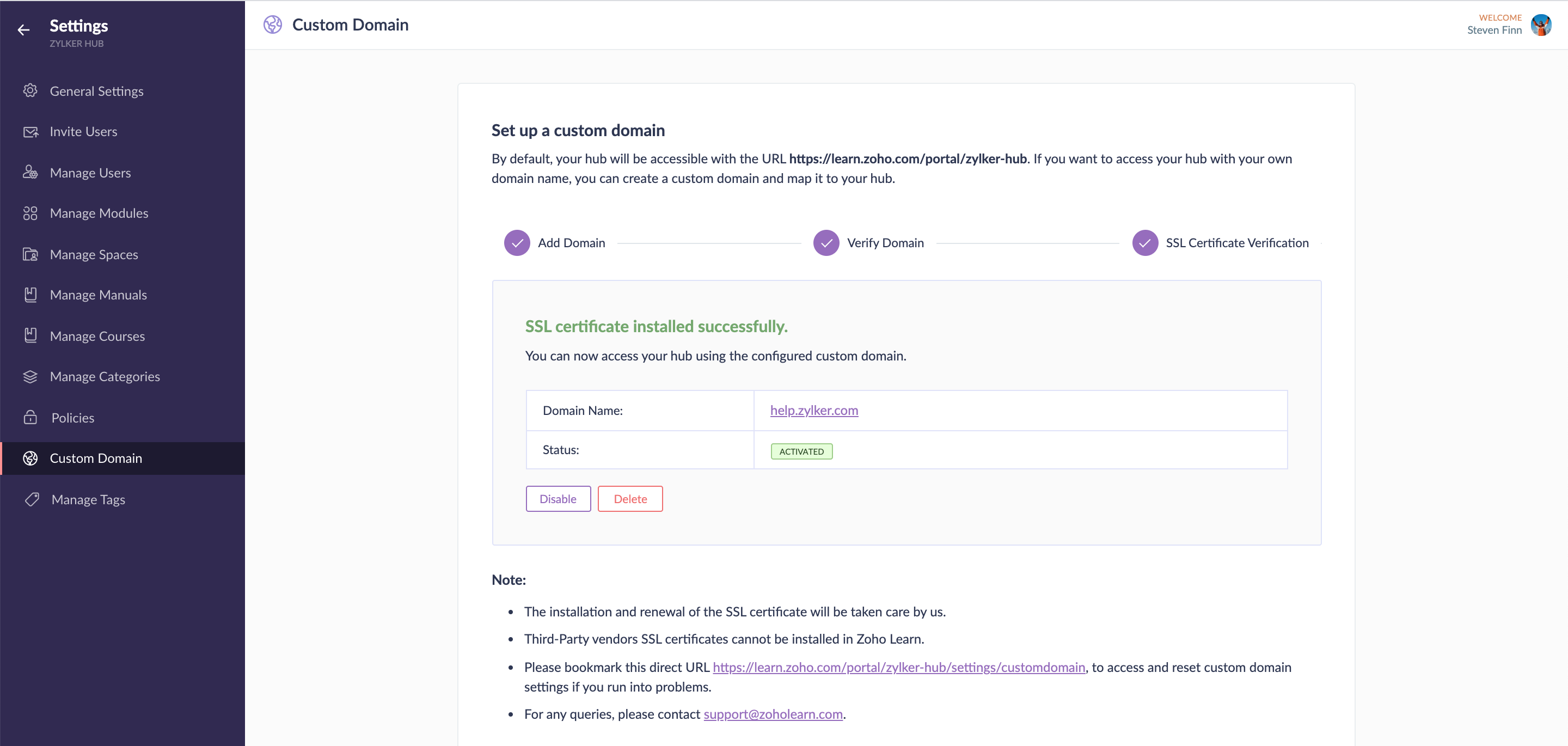Click the Manage Users people icon
This screenshot has height=746, width=1568.
pyautogui.click(x=30, y=172)
